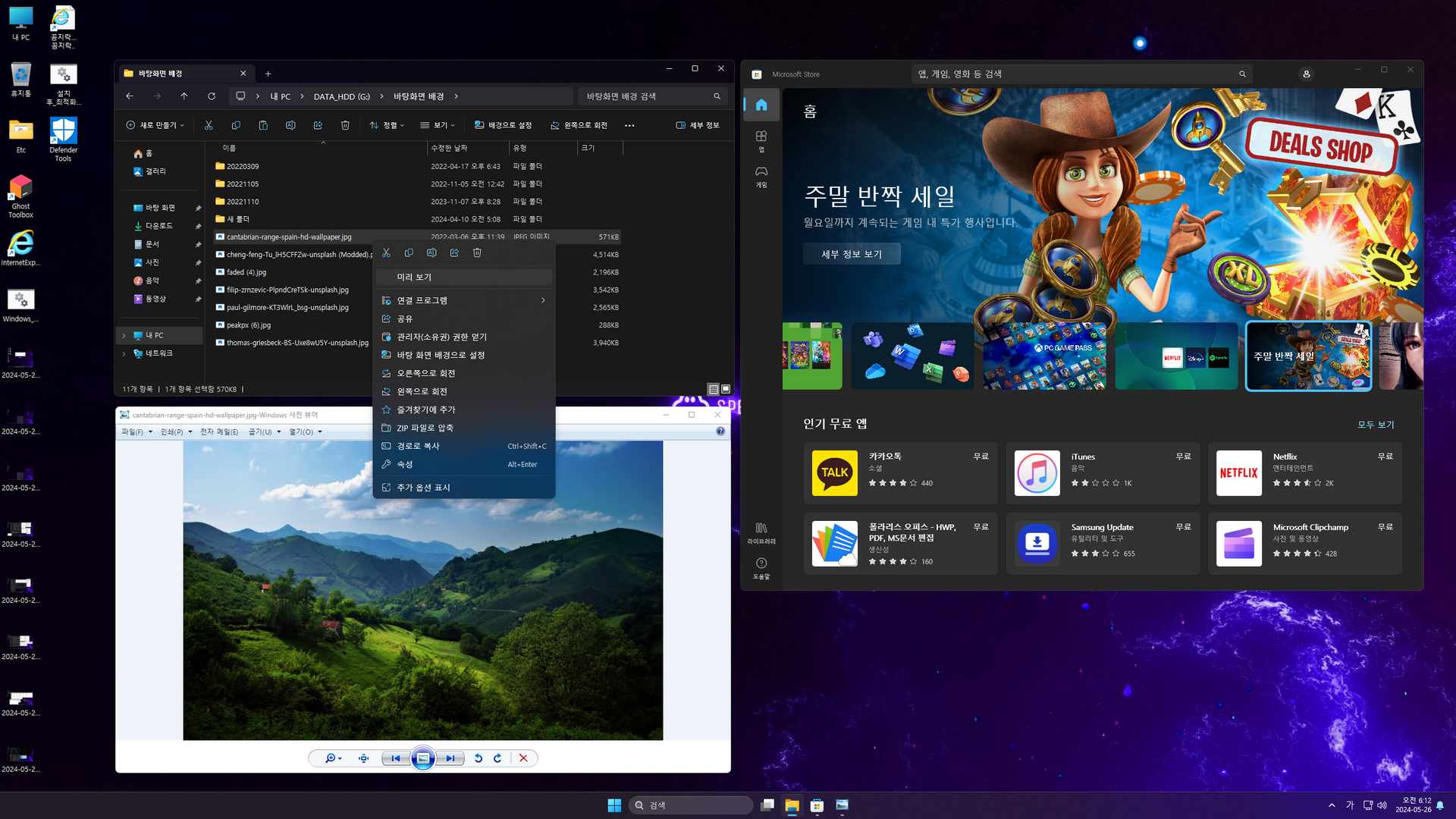The width and height of the screenshot is (1456, 819).
Task: Click '세부 정보 보기' banner button
Action: click(852, 254)
